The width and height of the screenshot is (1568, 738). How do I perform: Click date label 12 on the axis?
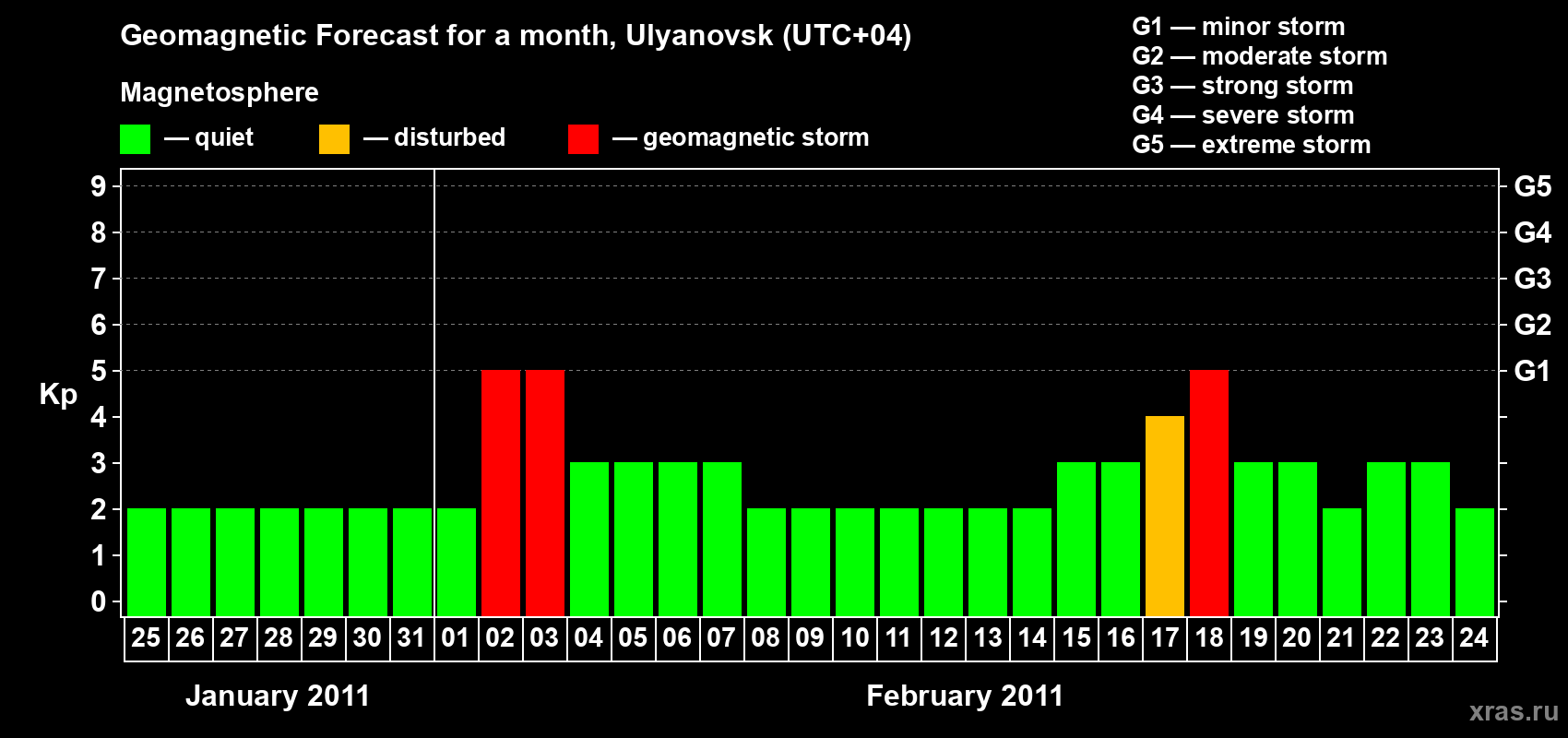tap(944, 637)
